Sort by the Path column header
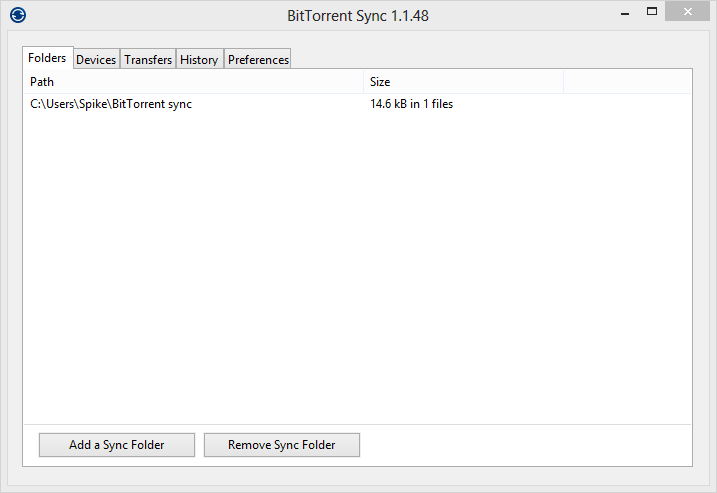717x493 pixels. [x=194, y=82]
